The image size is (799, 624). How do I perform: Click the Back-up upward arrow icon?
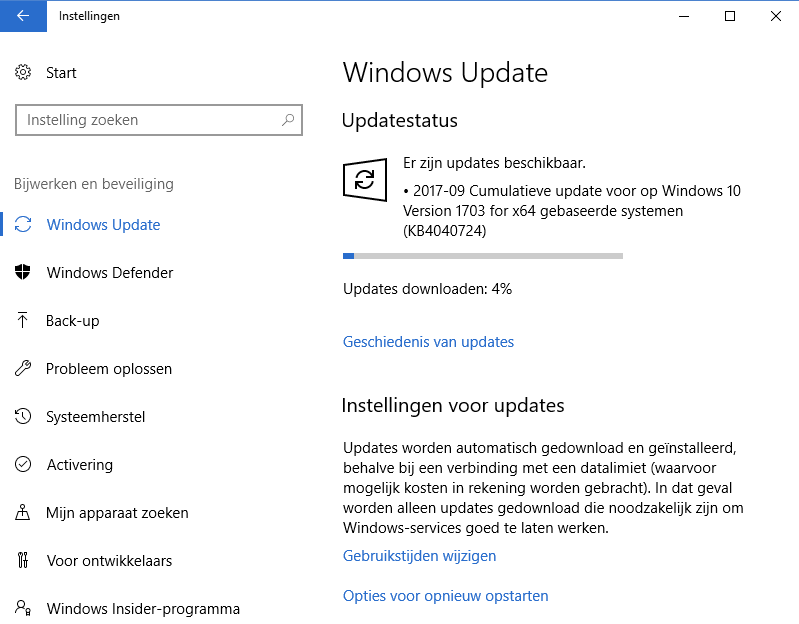22,320
